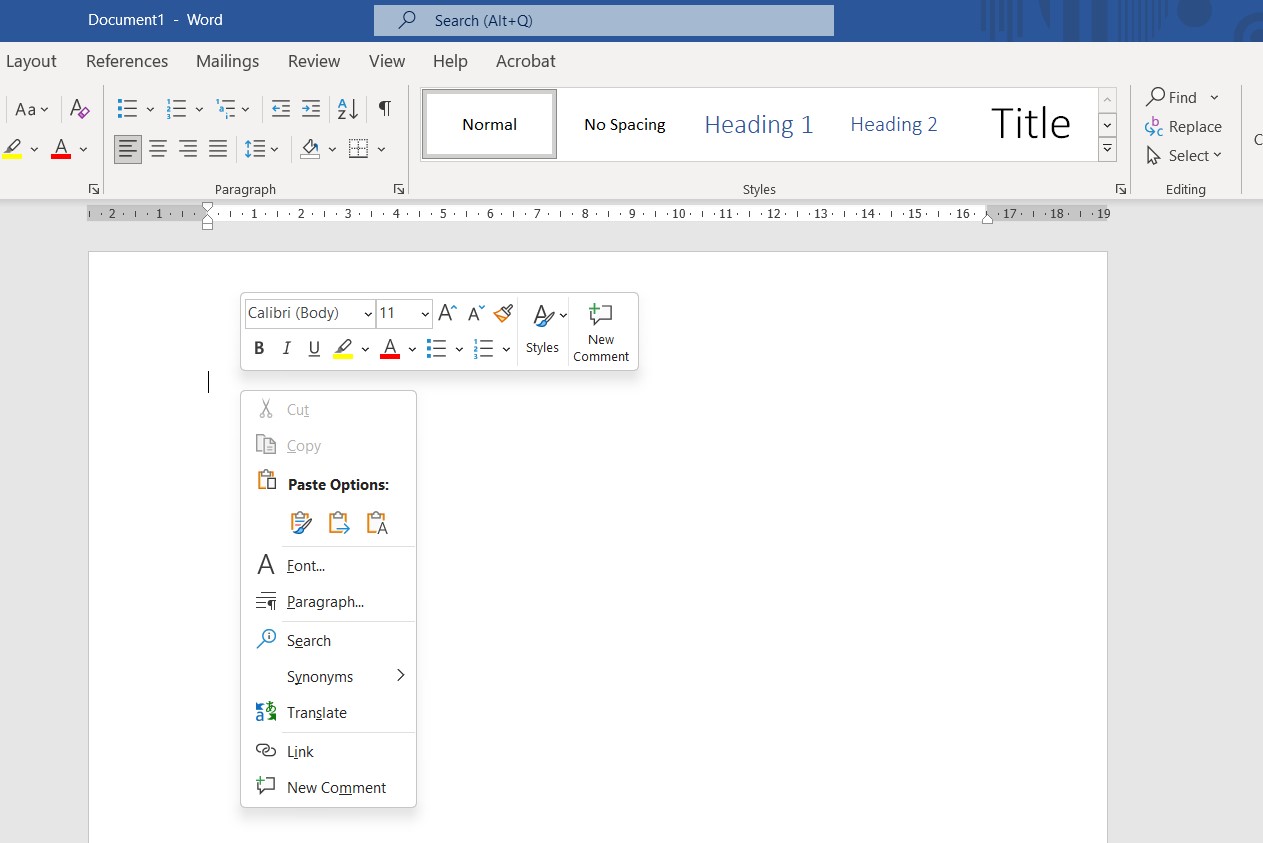Open the Layout ribbon tab

[x=31, y=61]
